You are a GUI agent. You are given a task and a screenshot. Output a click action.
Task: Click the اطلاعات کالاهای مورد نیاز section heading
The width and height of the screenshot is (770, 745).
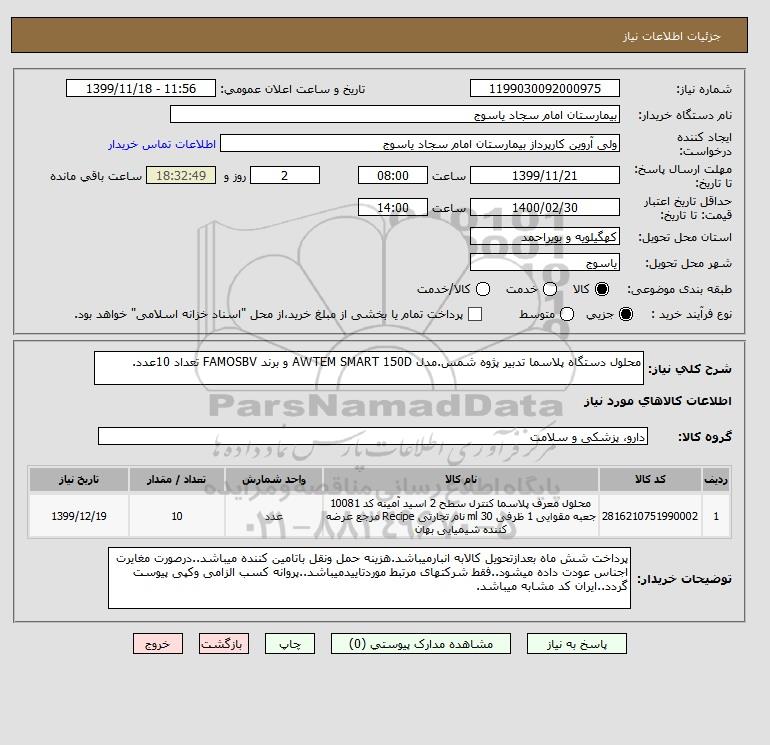[658, 401]
